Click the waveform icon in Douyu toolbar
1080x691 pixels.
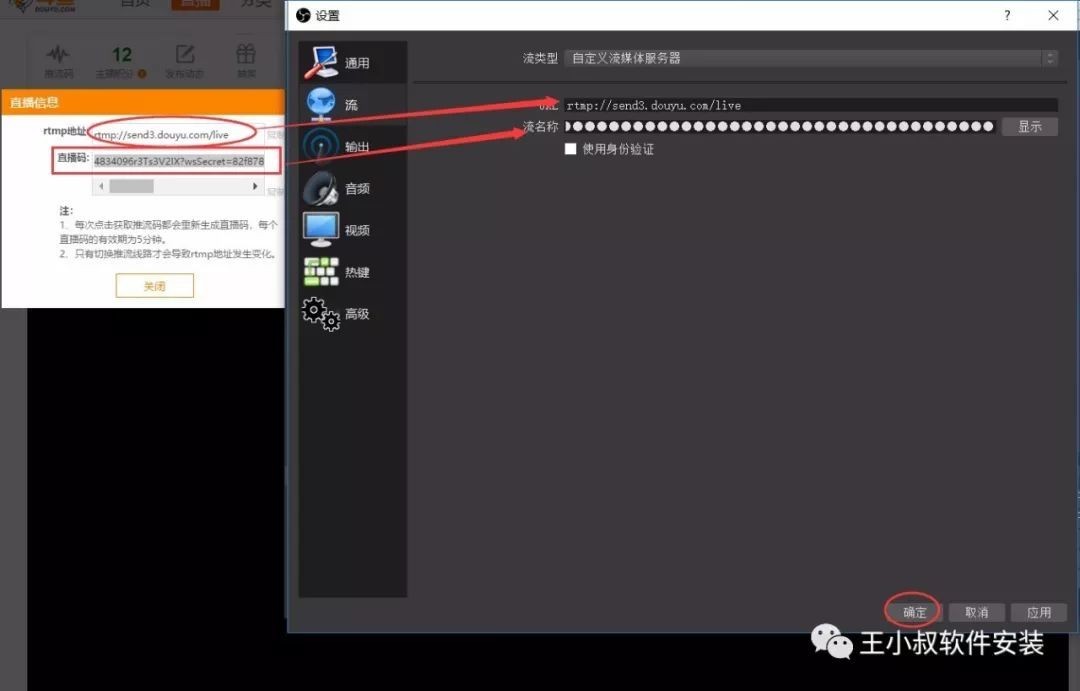click(58, 54)
